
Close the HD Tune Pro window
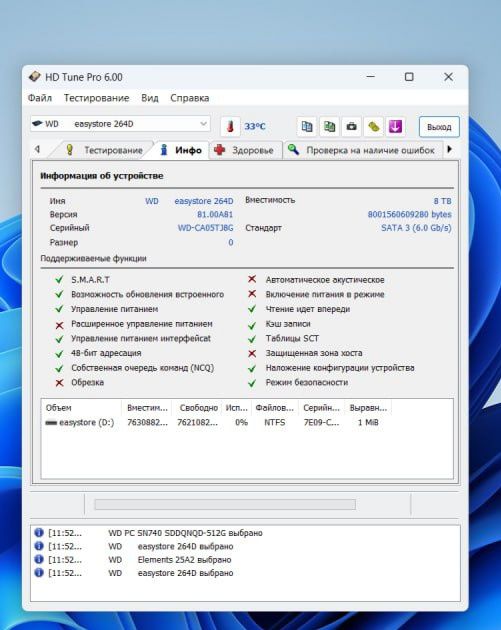(x=448, y=76)
